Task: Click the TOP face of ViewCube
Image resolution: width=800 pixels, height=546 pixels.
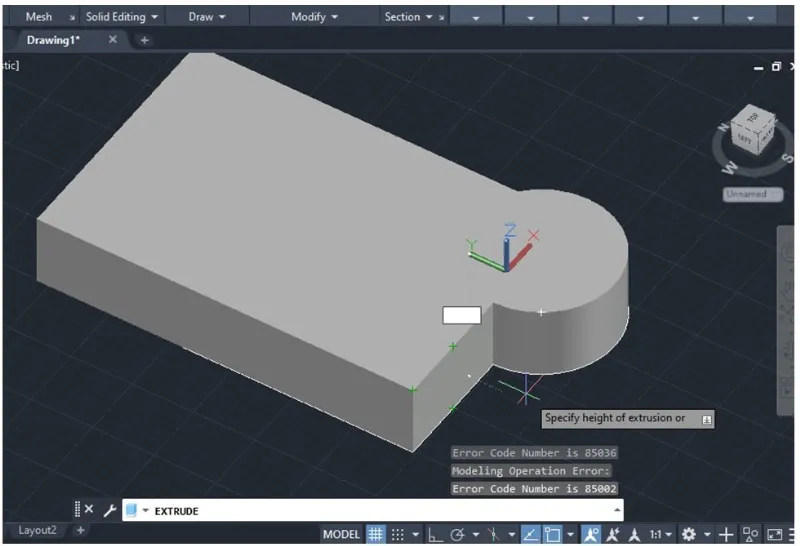Action: pyautogui.click(x=753, y=117)
